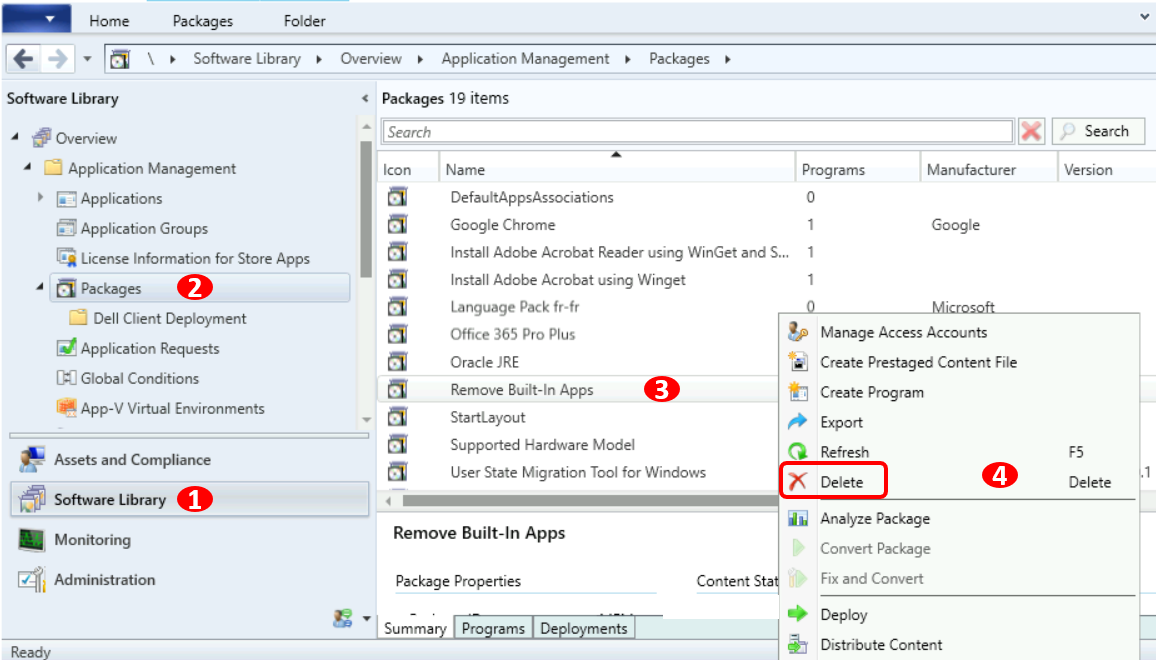
Task: Click the ribbon collapse chevron at top right
Action: coord(1146,19)
